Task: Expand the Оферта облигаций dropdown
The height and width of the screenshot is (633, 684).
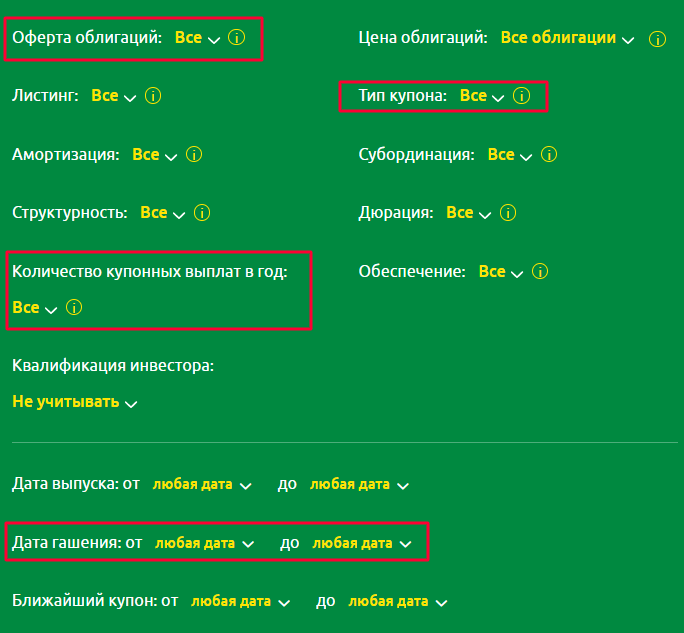Action: tap(197, 38)
